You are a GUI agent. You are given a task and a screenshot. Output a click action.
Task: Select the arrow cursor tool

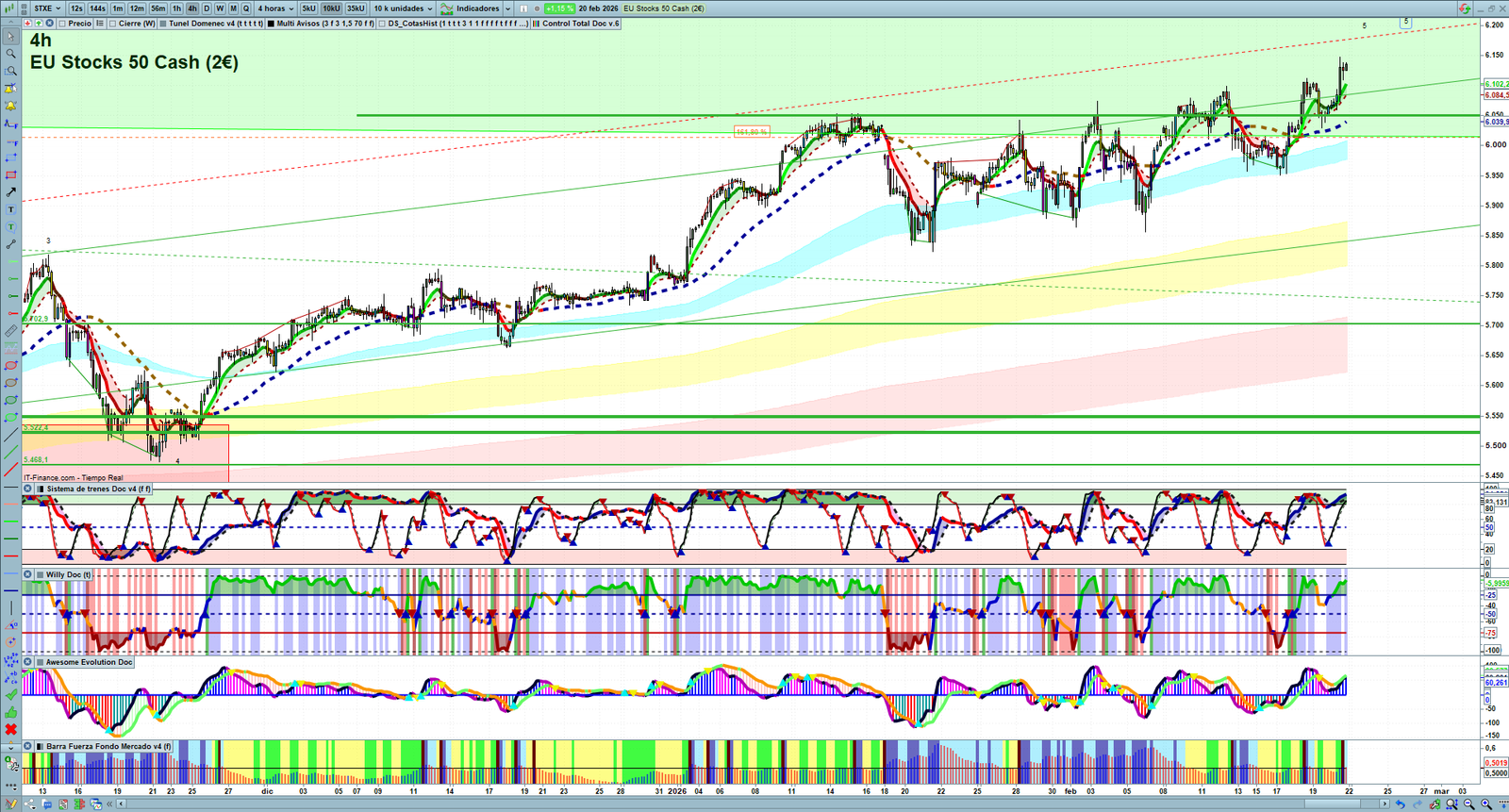pyautogui.click(x=10, y=37)
